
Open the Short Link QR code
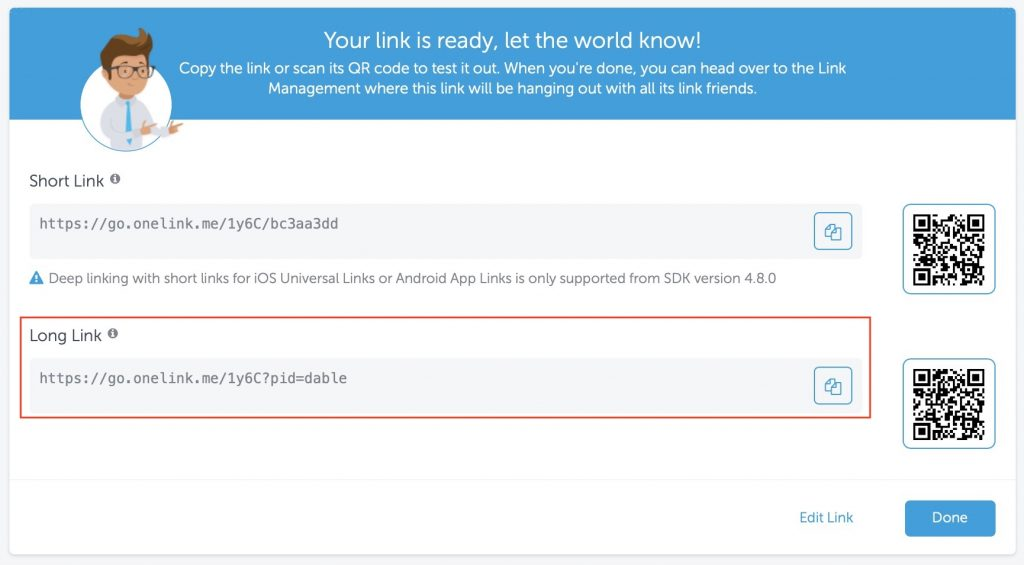pyautogui.click(x=949, y=249)
